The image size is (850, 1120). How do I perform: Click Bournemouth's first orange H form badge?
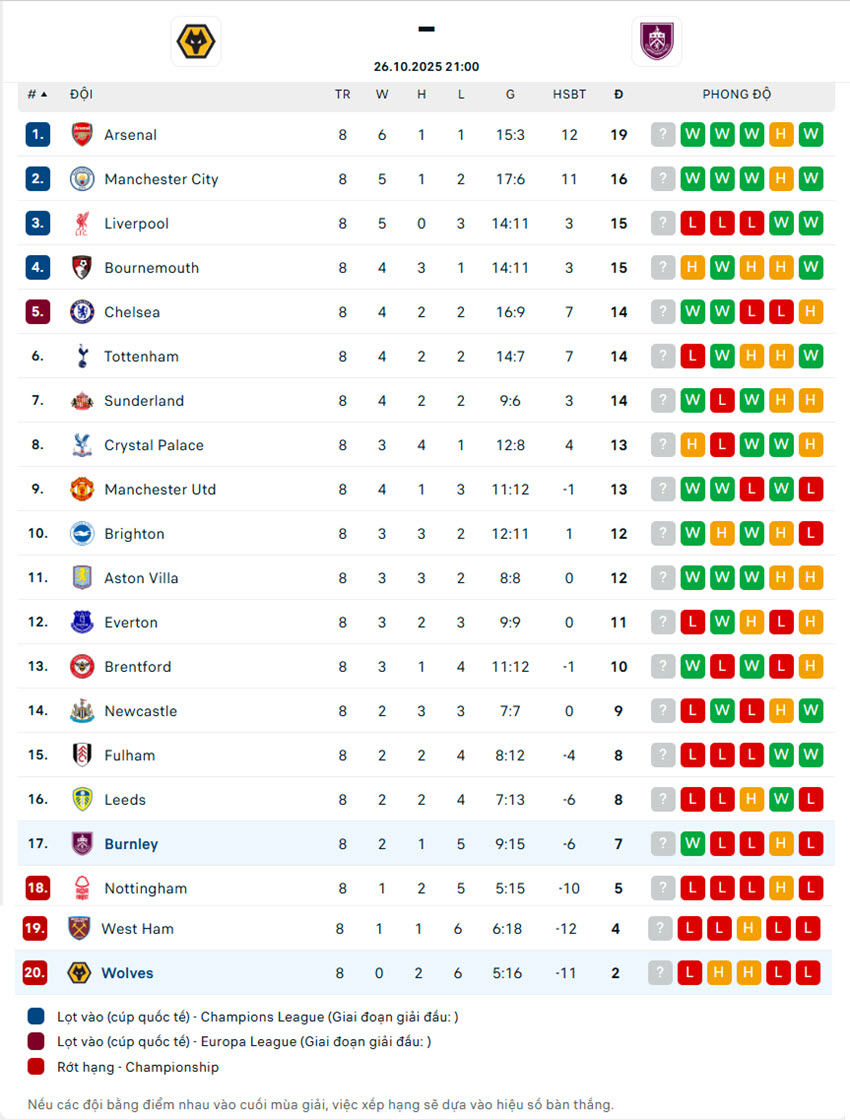(x=692, y=268)
